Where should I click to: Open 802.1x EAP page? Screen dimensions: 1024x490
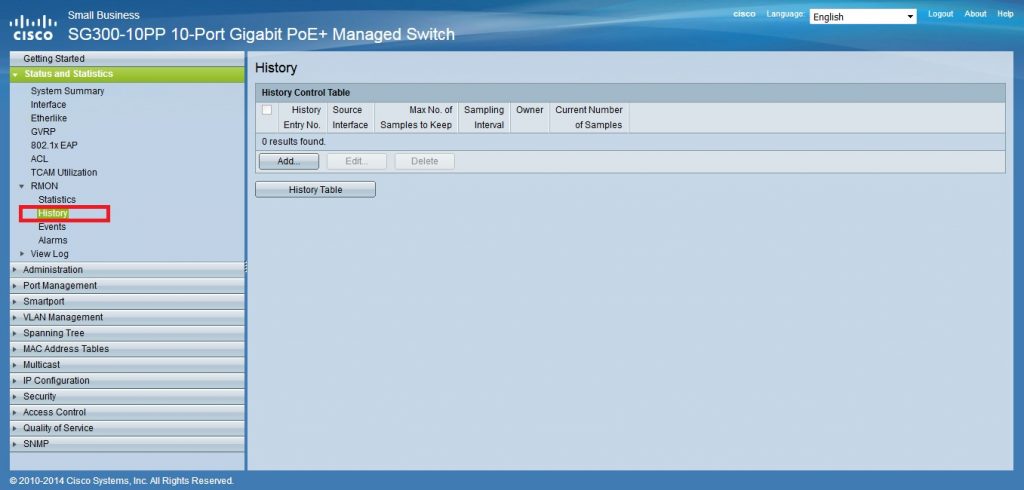coord(54,145)
